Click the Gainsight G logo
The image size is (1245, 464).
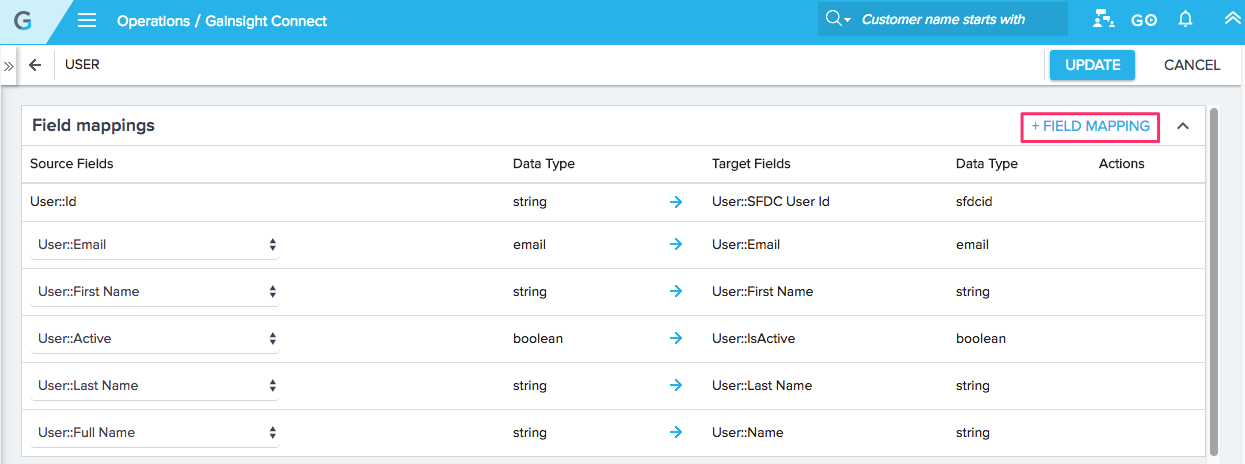coord(22,20)
